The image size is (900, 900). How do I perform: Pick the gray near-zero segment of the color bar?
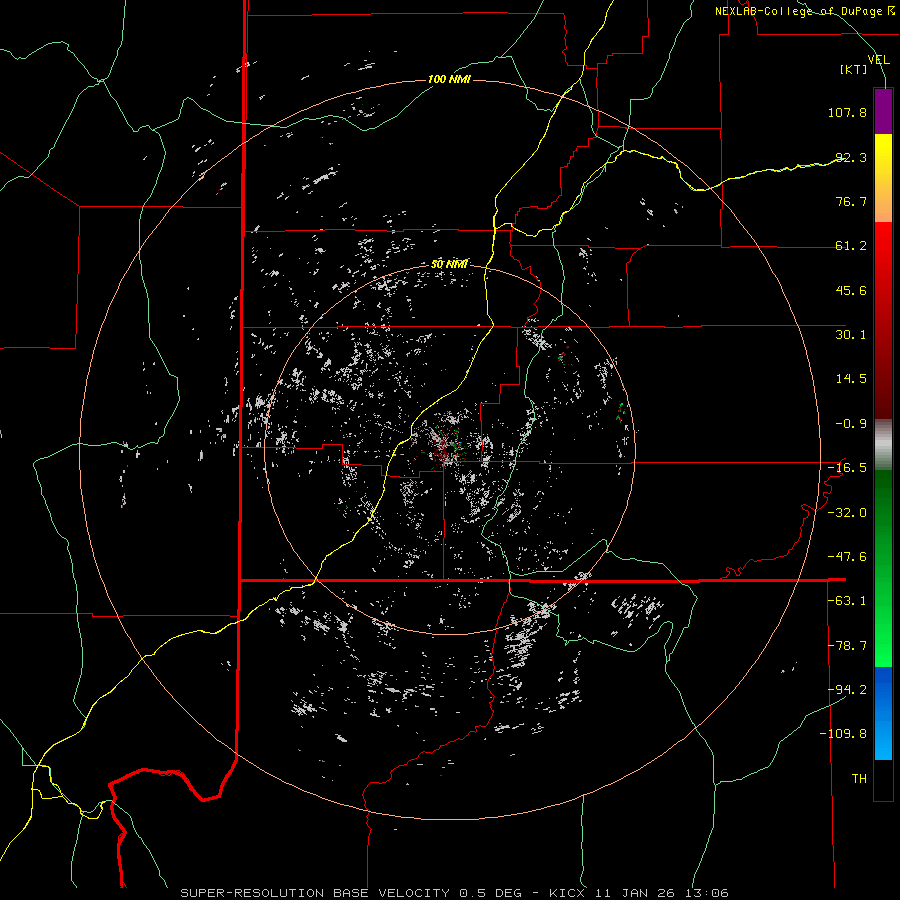(x=883, y=445)
